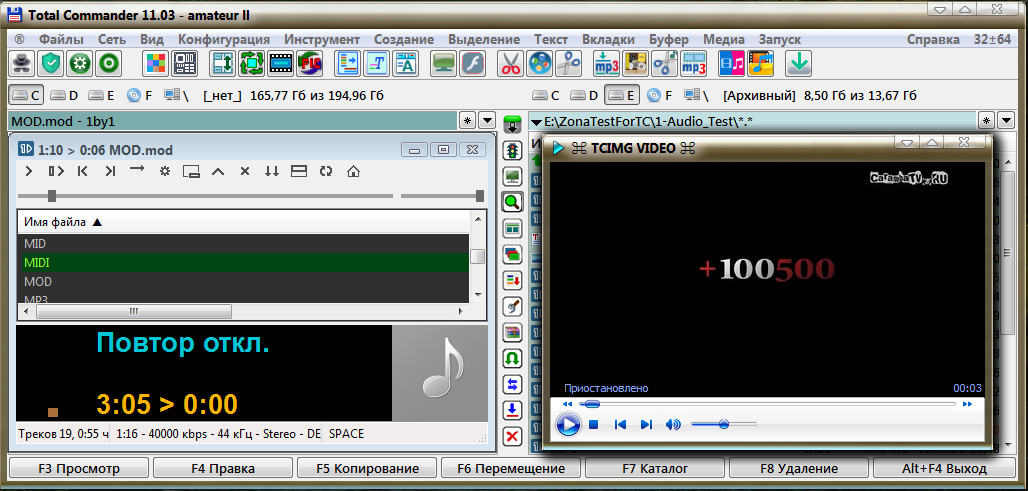
Task: Click the blue download arrow icon in middle bar
Action: [x=512, y=410]
